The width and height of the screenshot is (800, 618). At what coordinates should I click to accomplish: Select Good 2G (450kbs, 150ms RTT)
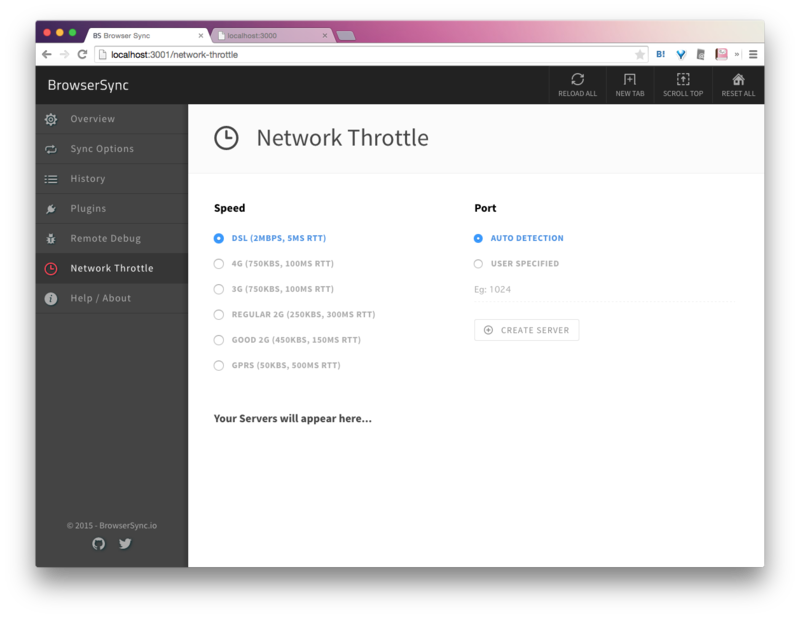click(x=287, y=340)
